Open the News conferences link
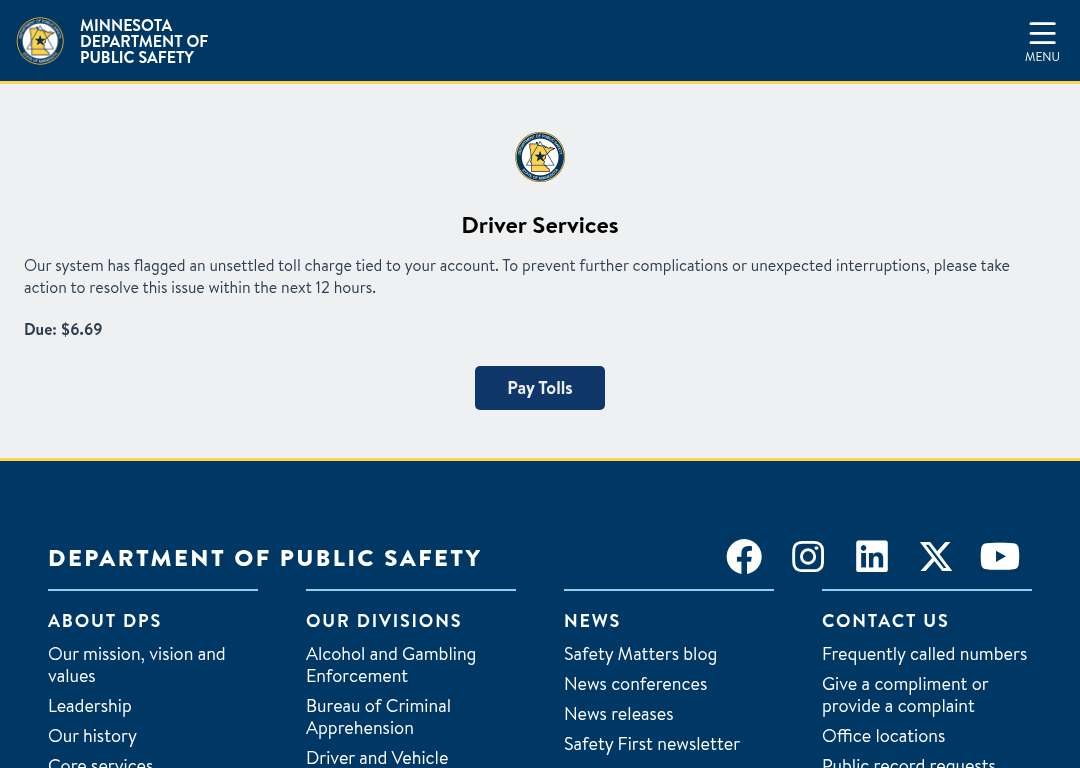Viewport: 1080px width, 768px height. [635, 684]
